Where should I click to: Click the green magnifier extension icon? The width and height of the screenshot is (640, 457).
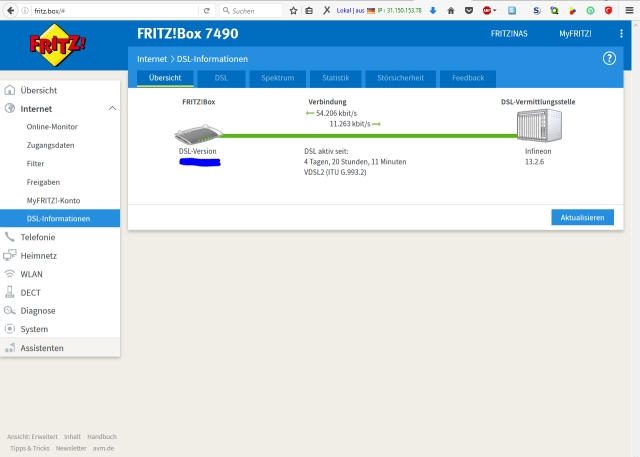click(554, 11)
